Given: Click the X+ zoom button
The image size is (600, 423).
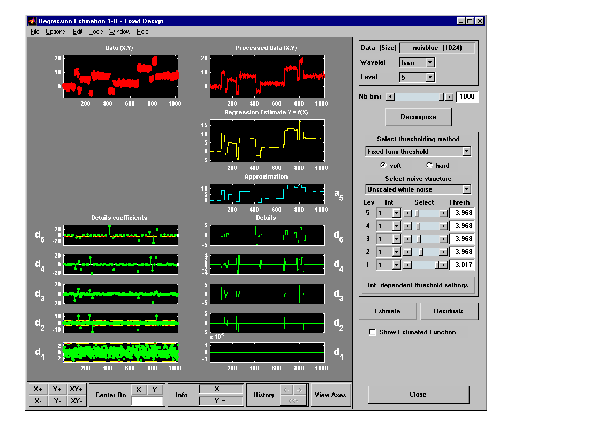Looking at the screenshot, I should (38, 389).
